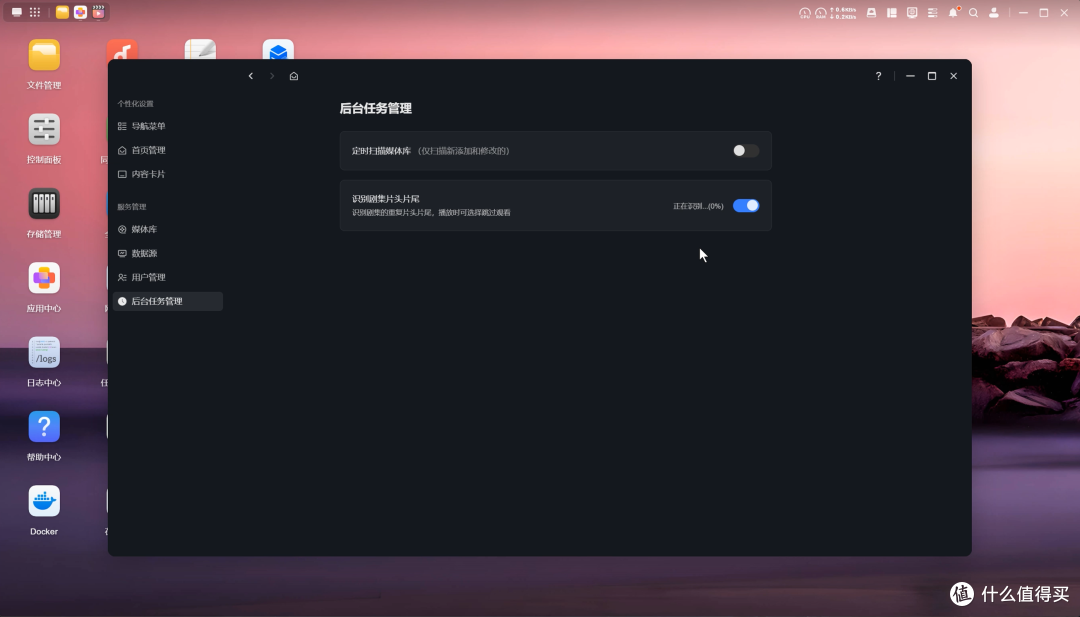Screen dimensions: 1080x617
Task: Minimize the media app window
Action: click(911, 76)
